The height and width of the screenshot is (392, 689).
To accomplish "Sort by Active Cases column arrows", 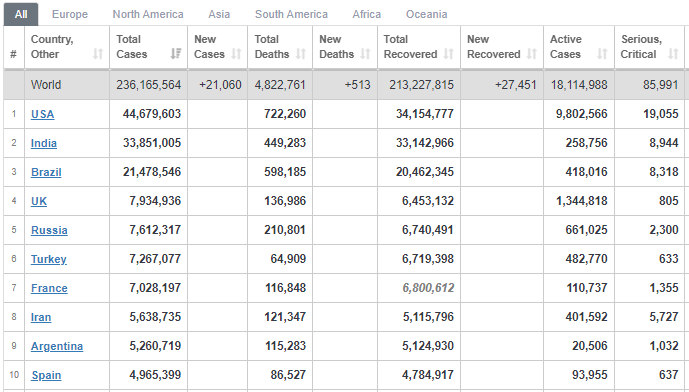I will click(x=602, y=54).
